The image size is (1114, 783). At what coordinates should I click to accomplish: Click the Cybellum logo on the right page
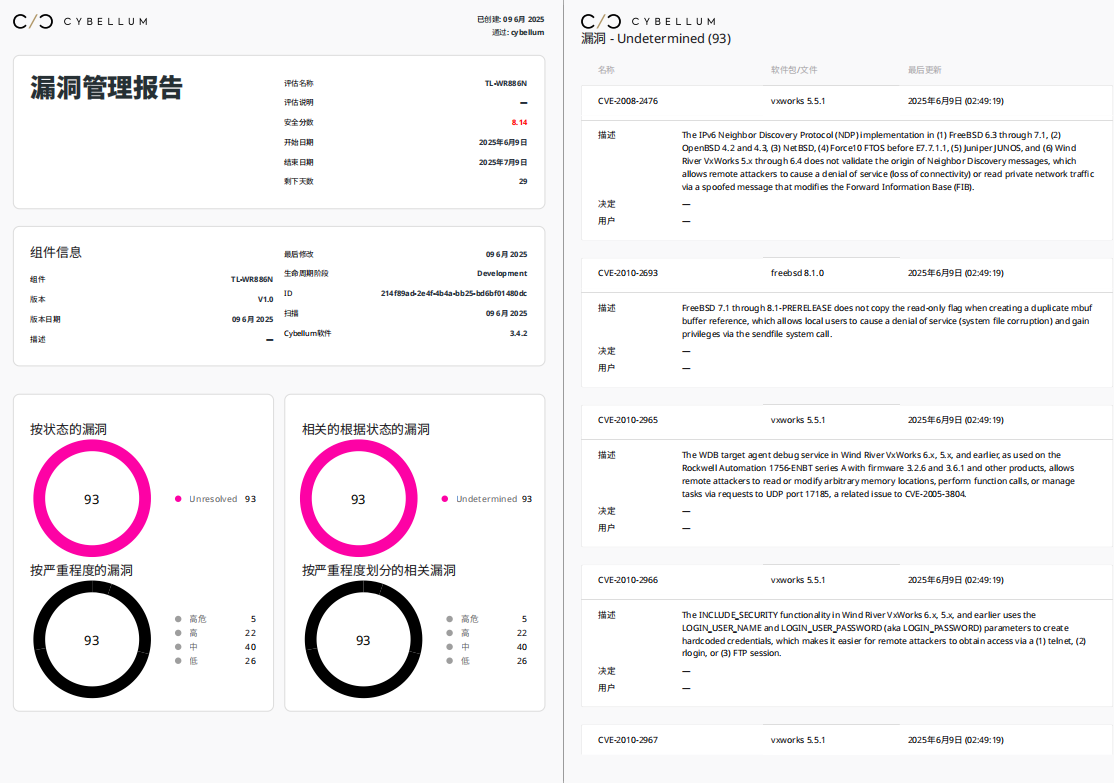[648, 21]
